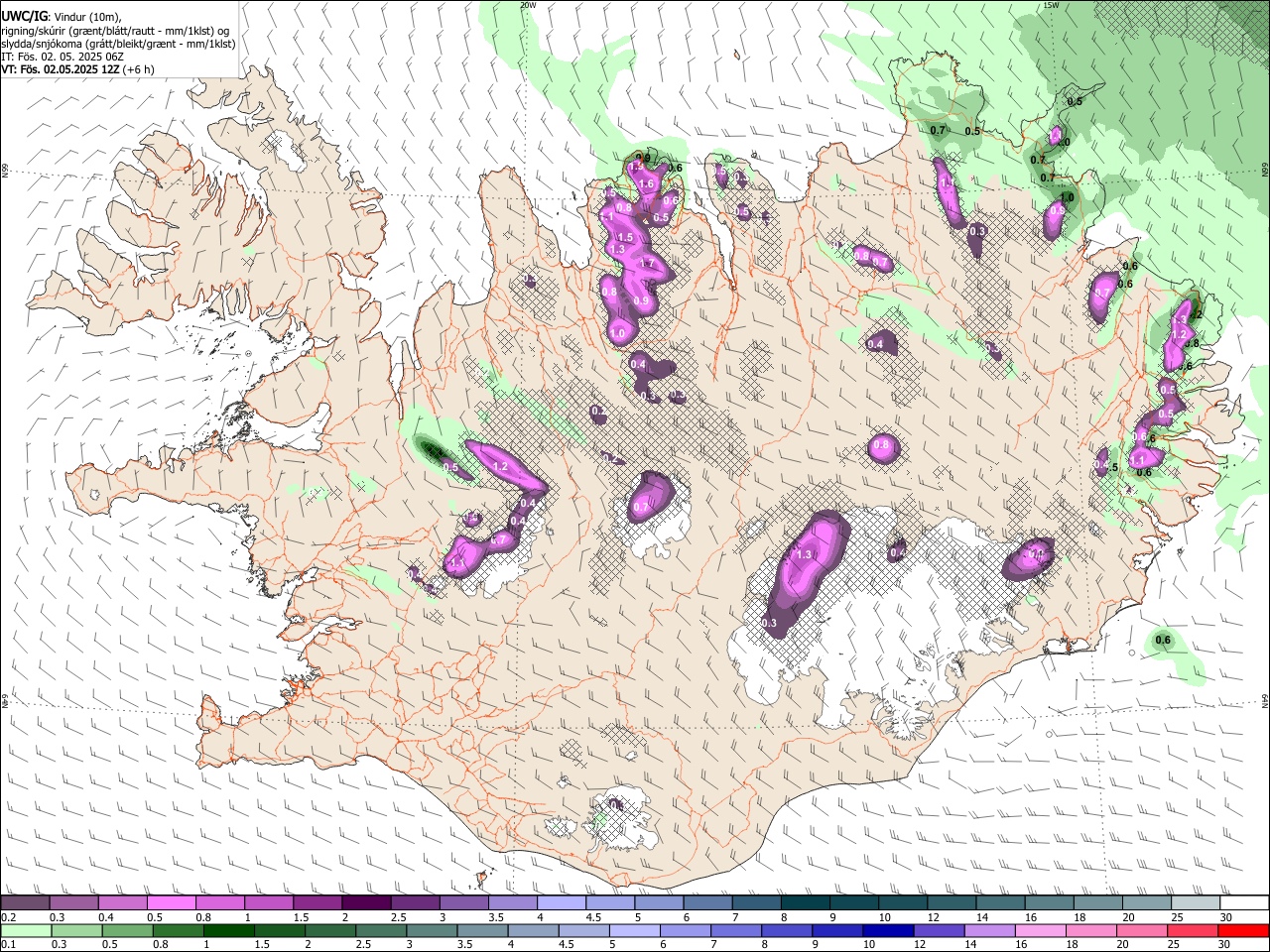Click the 'UWC/IG: Vindur (10m)' title text

click(61, 17)
